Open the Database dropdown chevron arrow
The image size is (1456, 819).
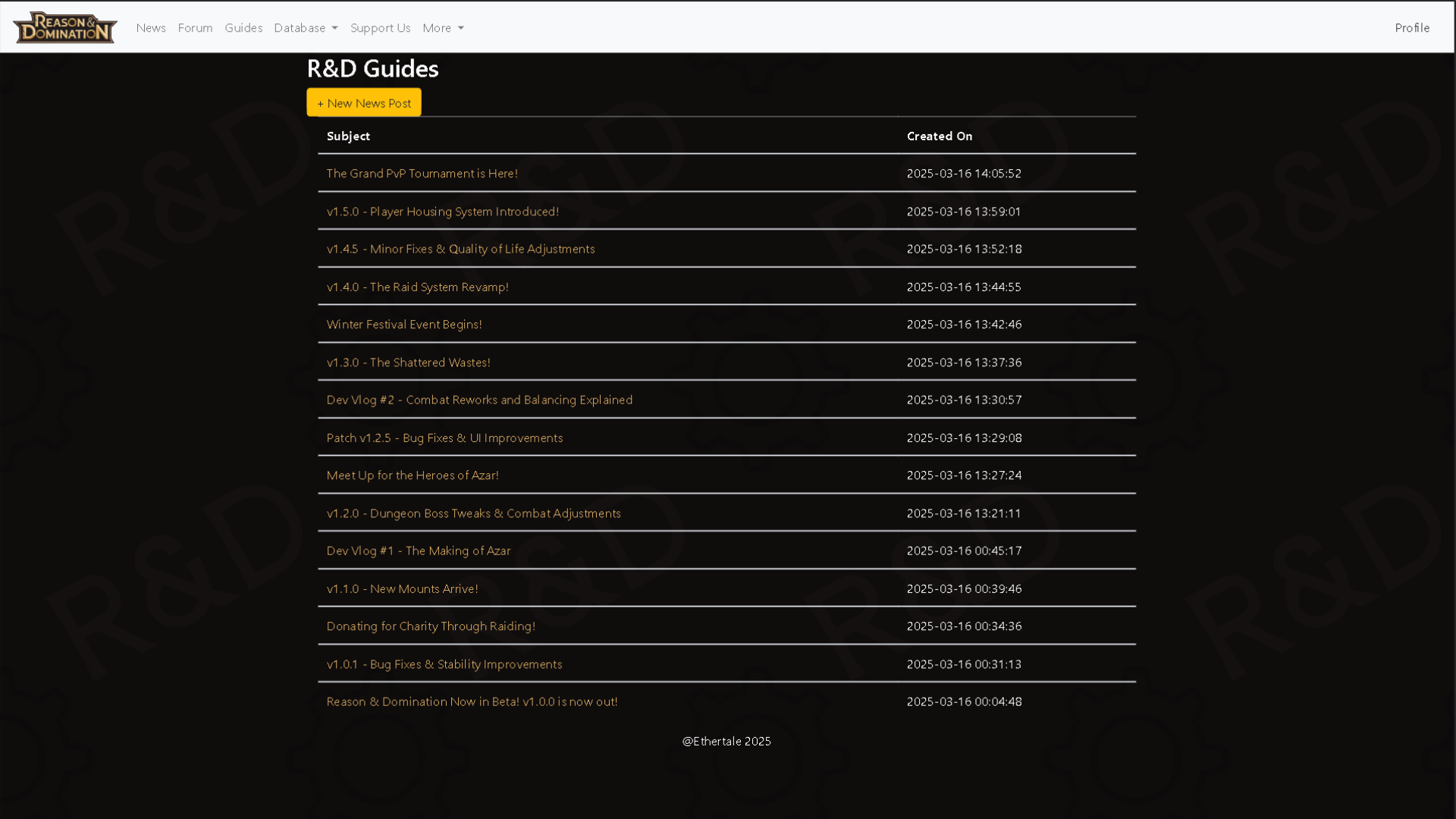point(334,29)
